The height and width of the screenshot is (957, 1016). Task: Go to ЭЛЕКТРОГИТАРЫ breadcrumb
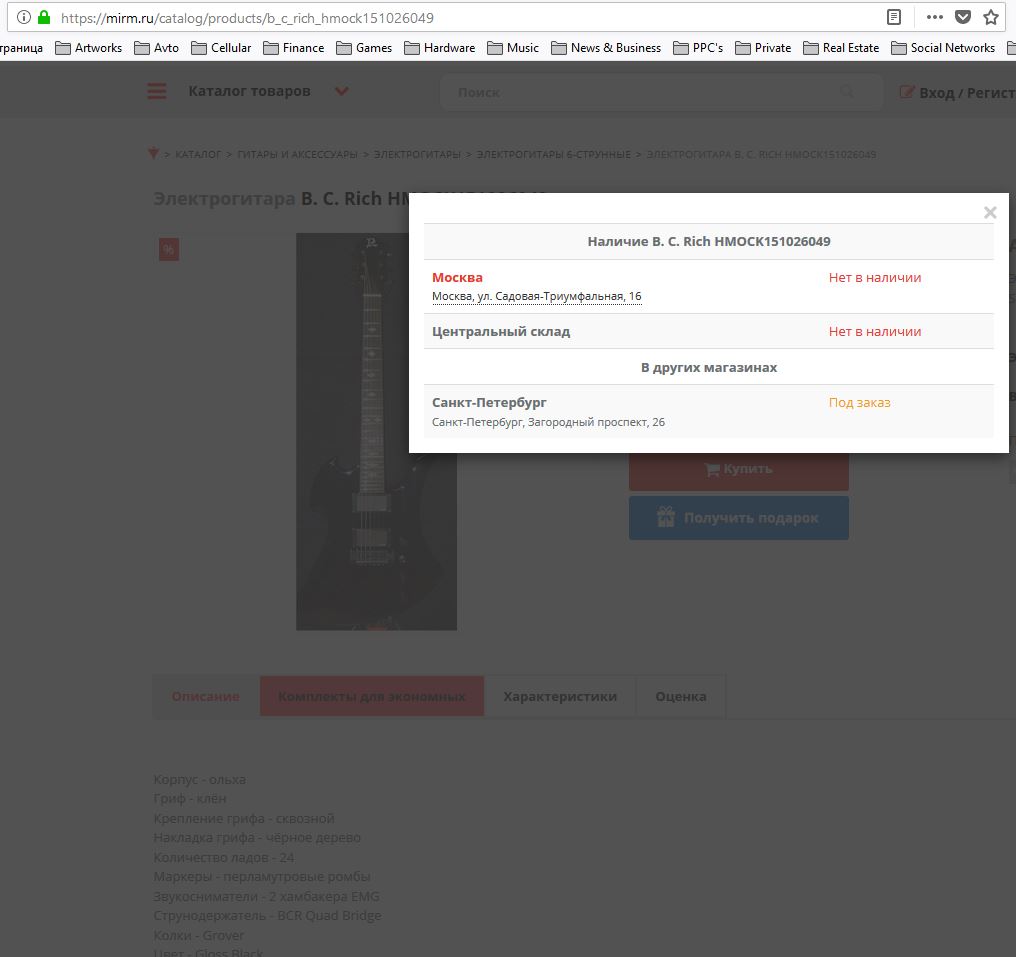pyautogui.click(x=417, y=154)
